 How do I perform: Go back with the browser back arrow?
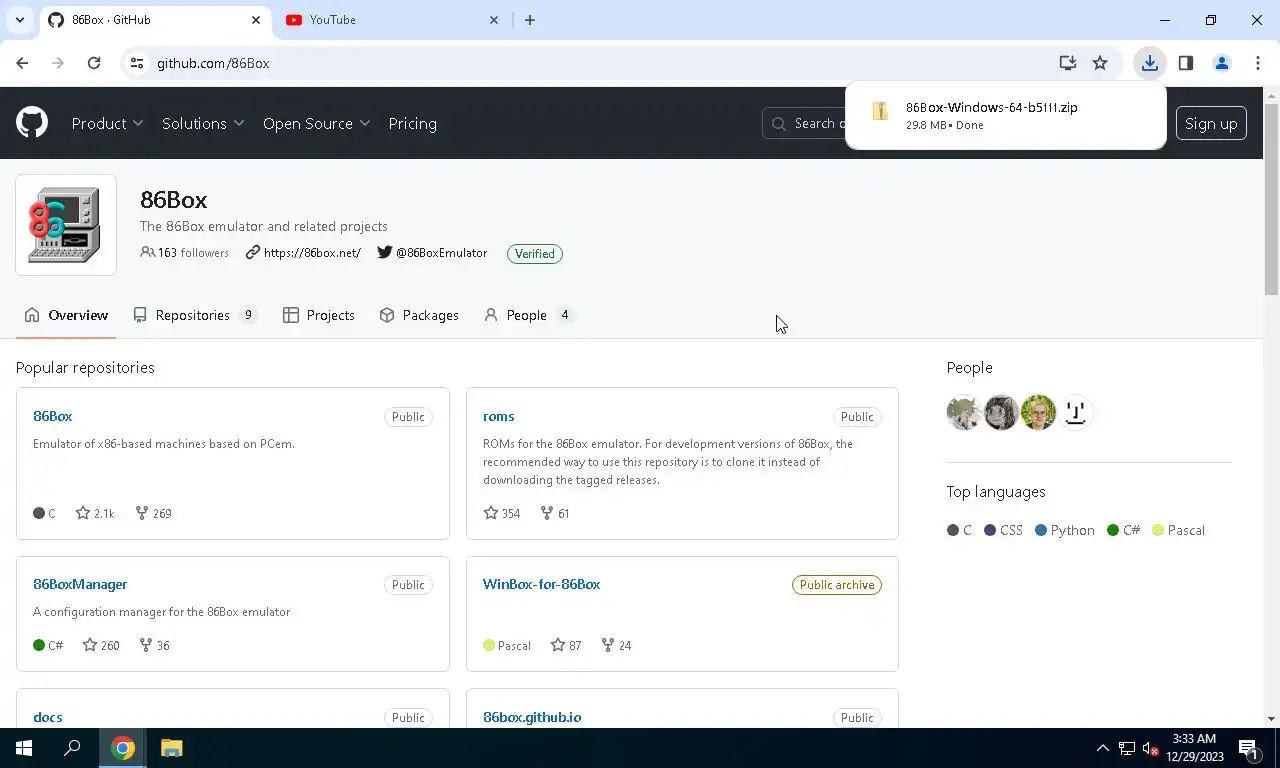click(x=22, y=63)
